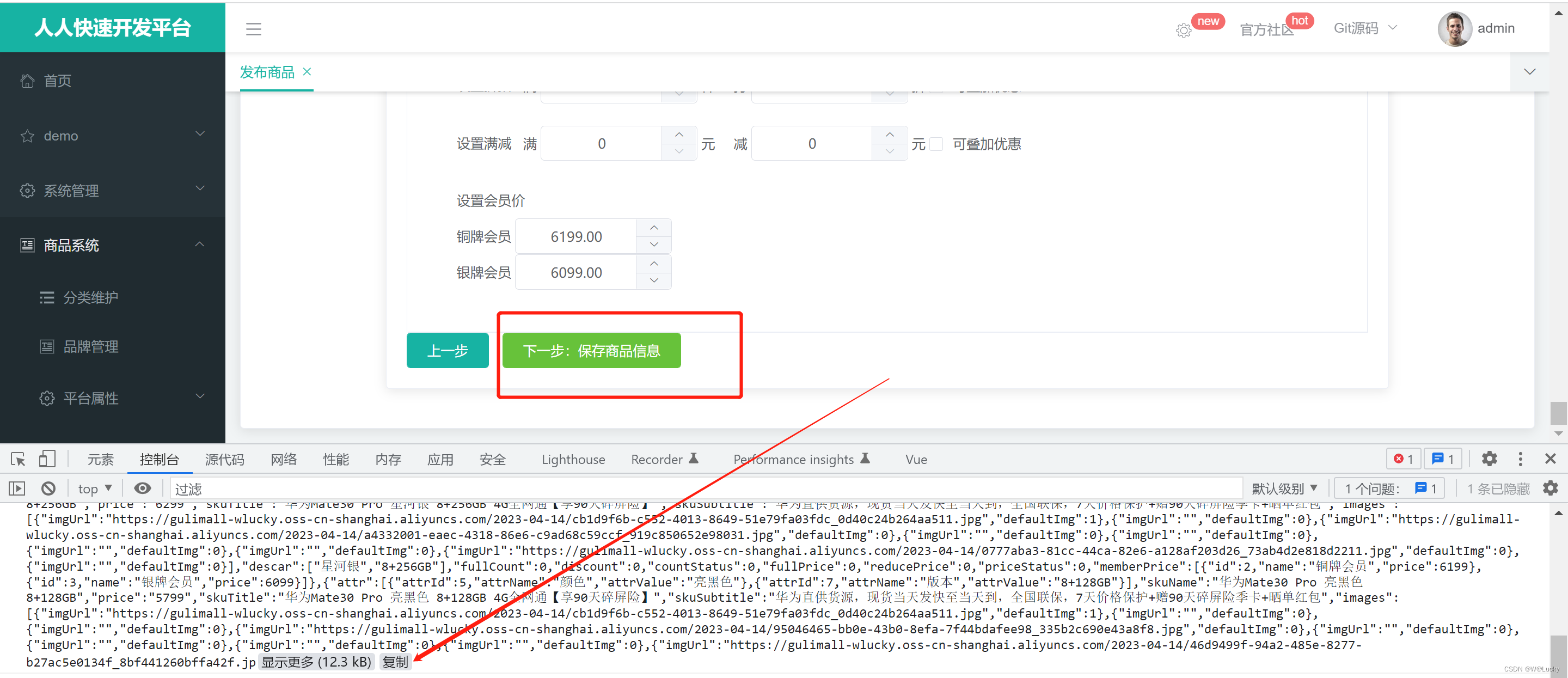
Task: Click 下一步：保存商品信息 button
Action: 591,351
